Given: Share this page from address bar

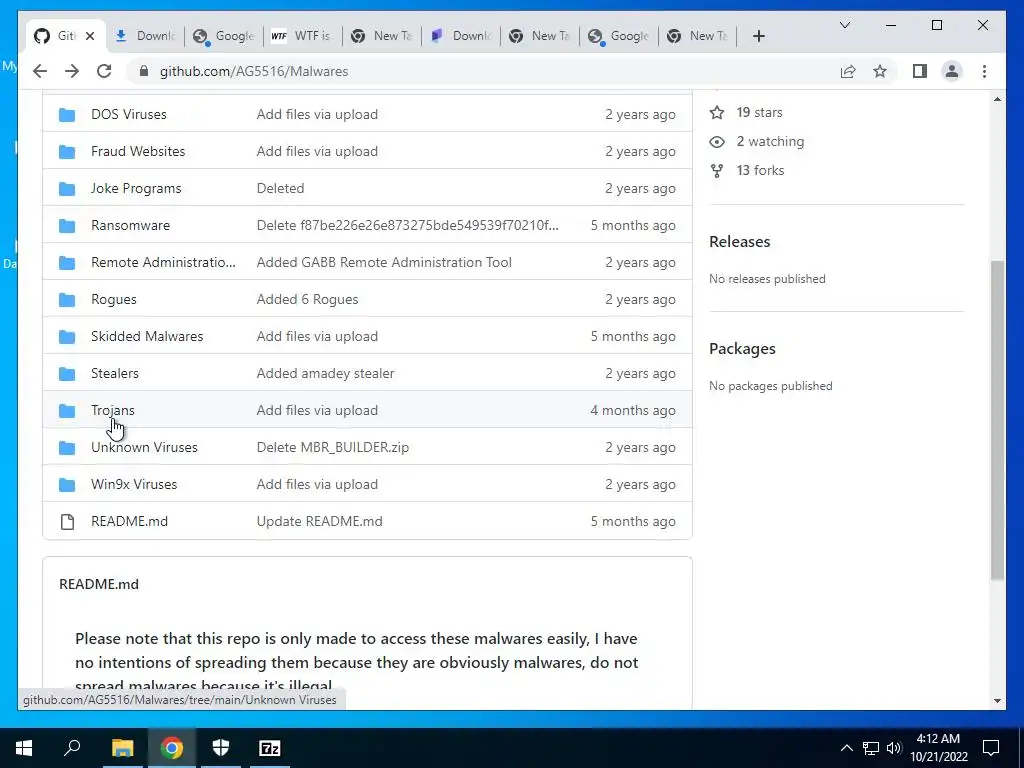Looking at the screenshot, I should coord(848,71).
